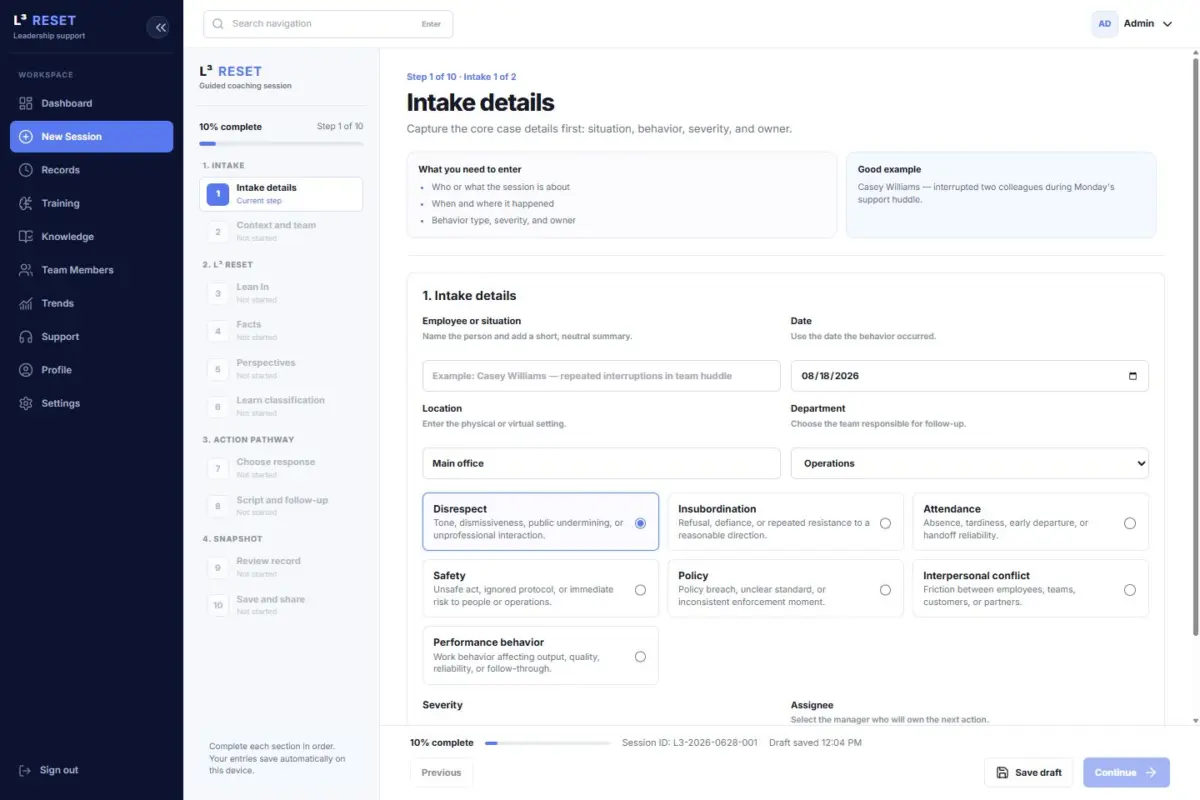Click the Trends chart icon
The height and width of the screenshot is (800, 1200).
click(x=25, y=303)
